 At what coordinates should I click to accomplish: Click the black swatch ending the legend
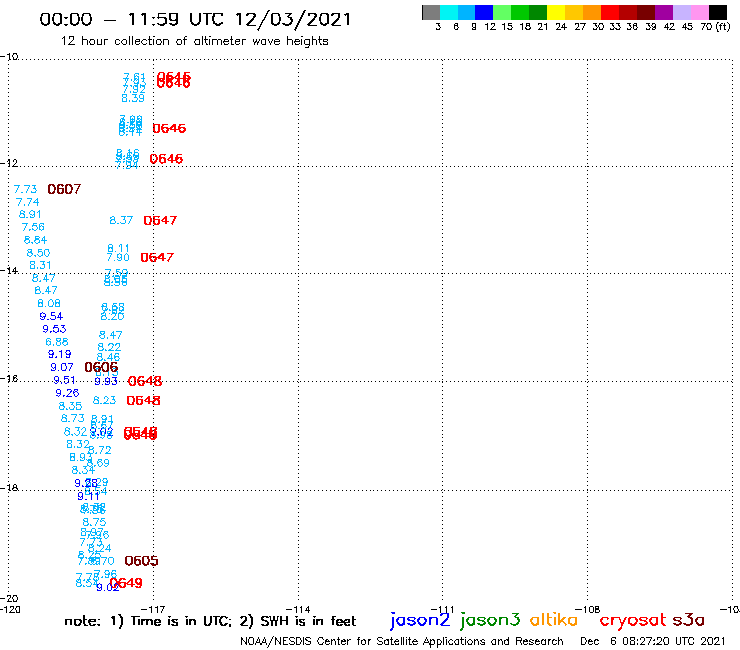(x=717, y=12)
